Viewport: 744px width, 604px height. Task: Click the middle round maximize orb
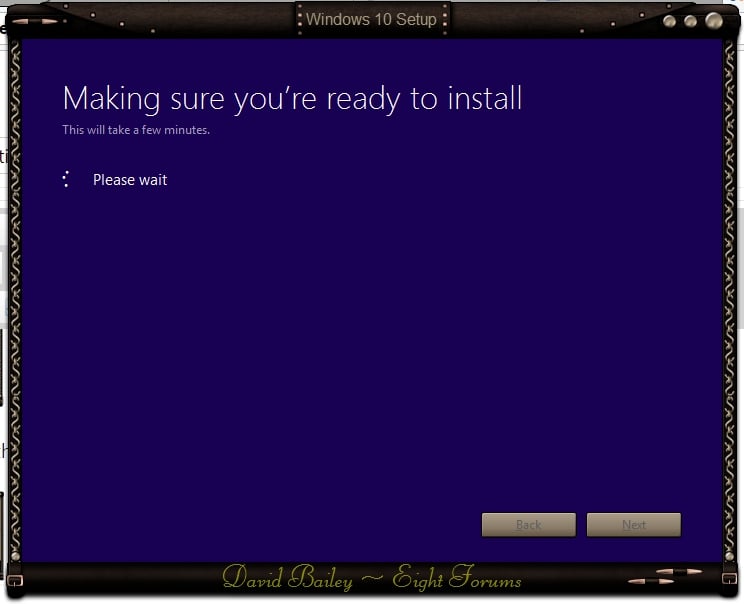pos(690,21)
